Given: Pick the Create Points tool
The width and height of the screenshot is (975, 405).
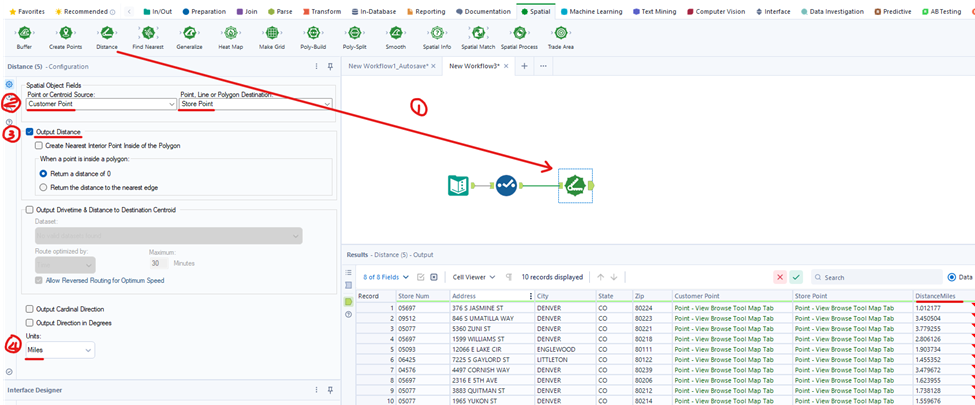Looking at the screenshot, I should pos(65,34).
